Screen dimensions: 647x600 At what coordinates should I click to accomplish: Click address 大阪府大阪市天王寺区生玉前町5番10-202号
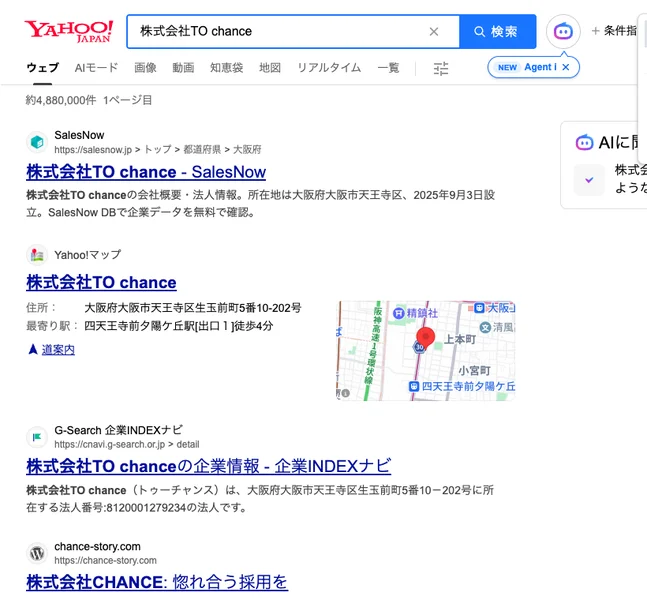(193, 308)
